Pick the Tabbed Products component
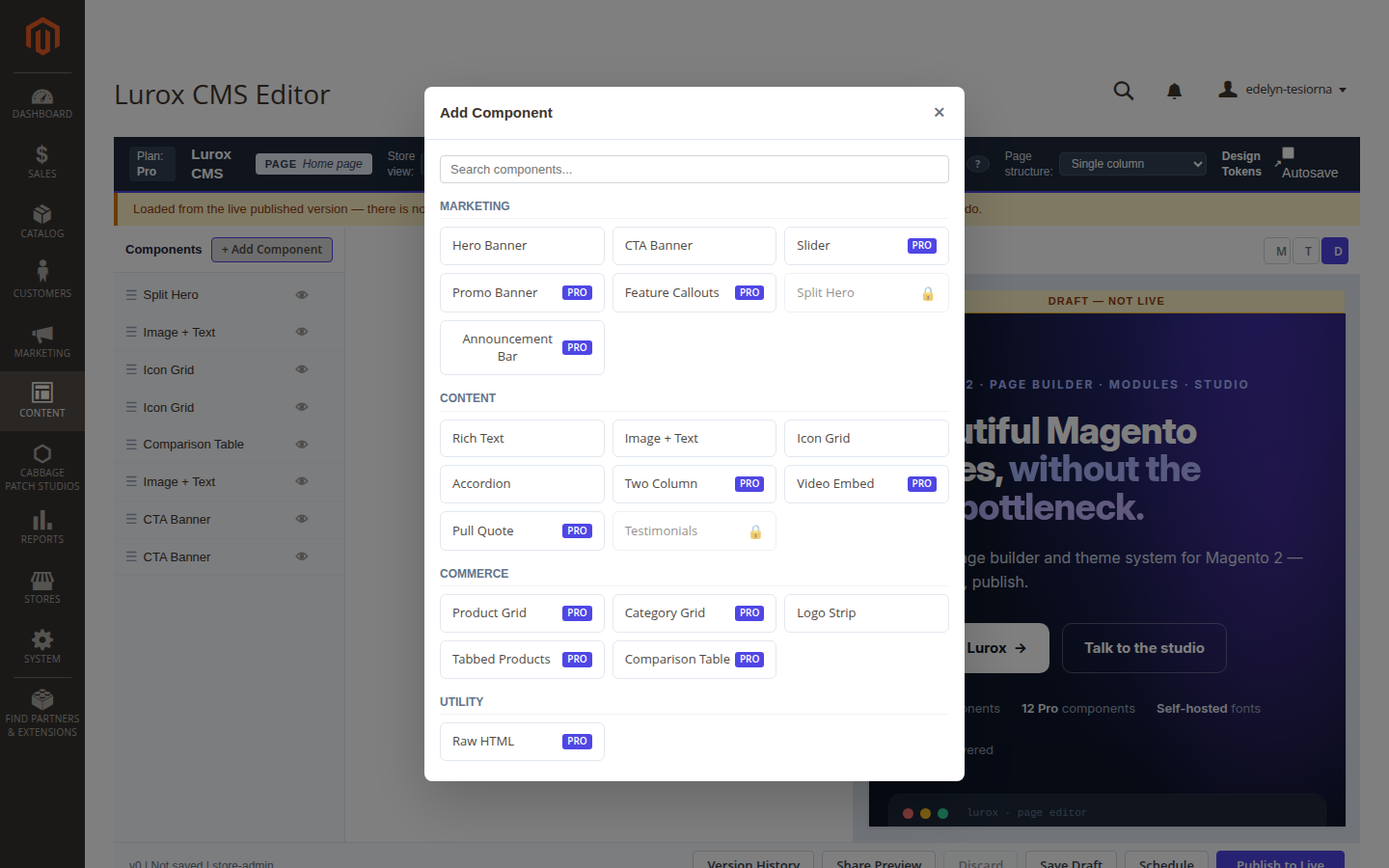Image resolution: width=1389 pixels, height=868 pixels. coord(522,660)
